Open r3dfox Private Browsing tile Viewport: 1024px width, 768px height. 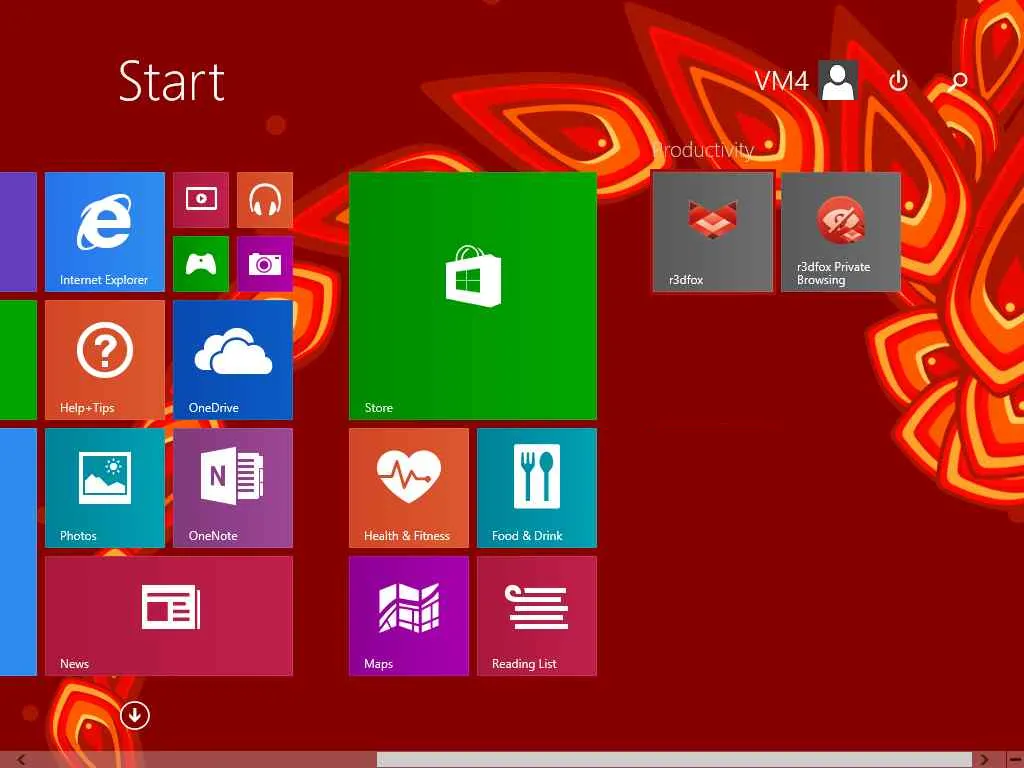tap(841, 232)
